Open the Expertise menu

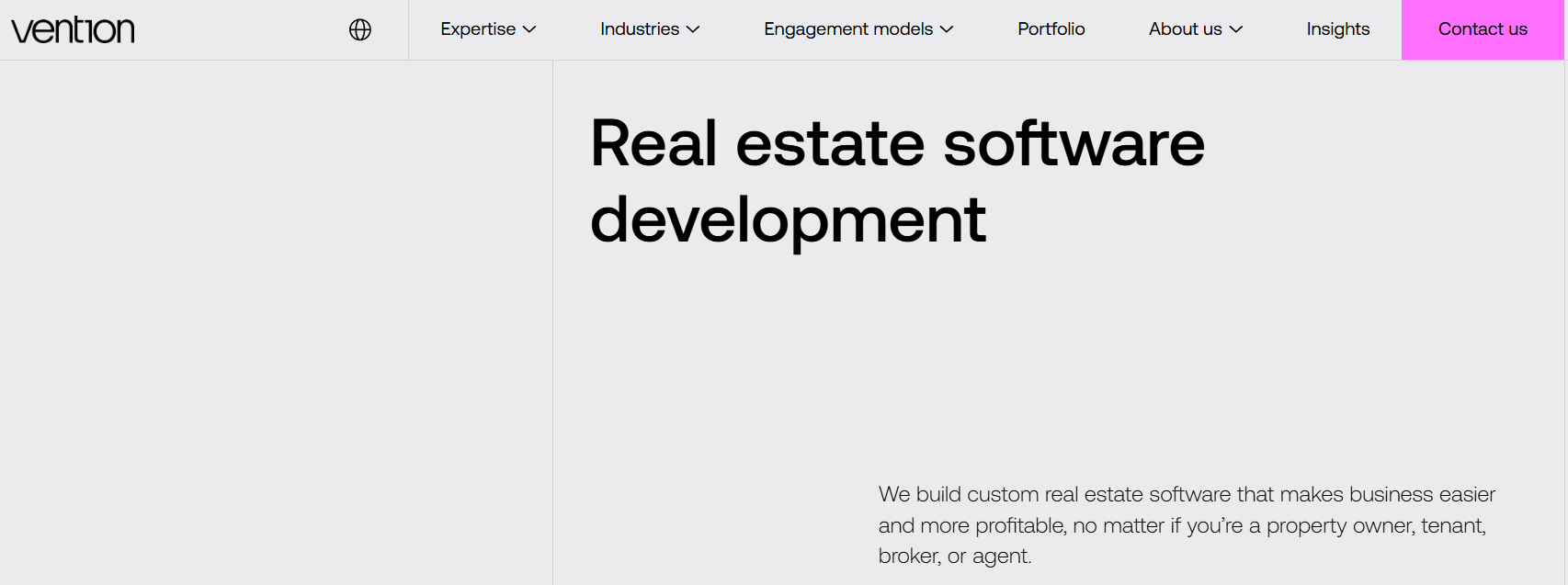pyautogui.click(x=478, y=29)
